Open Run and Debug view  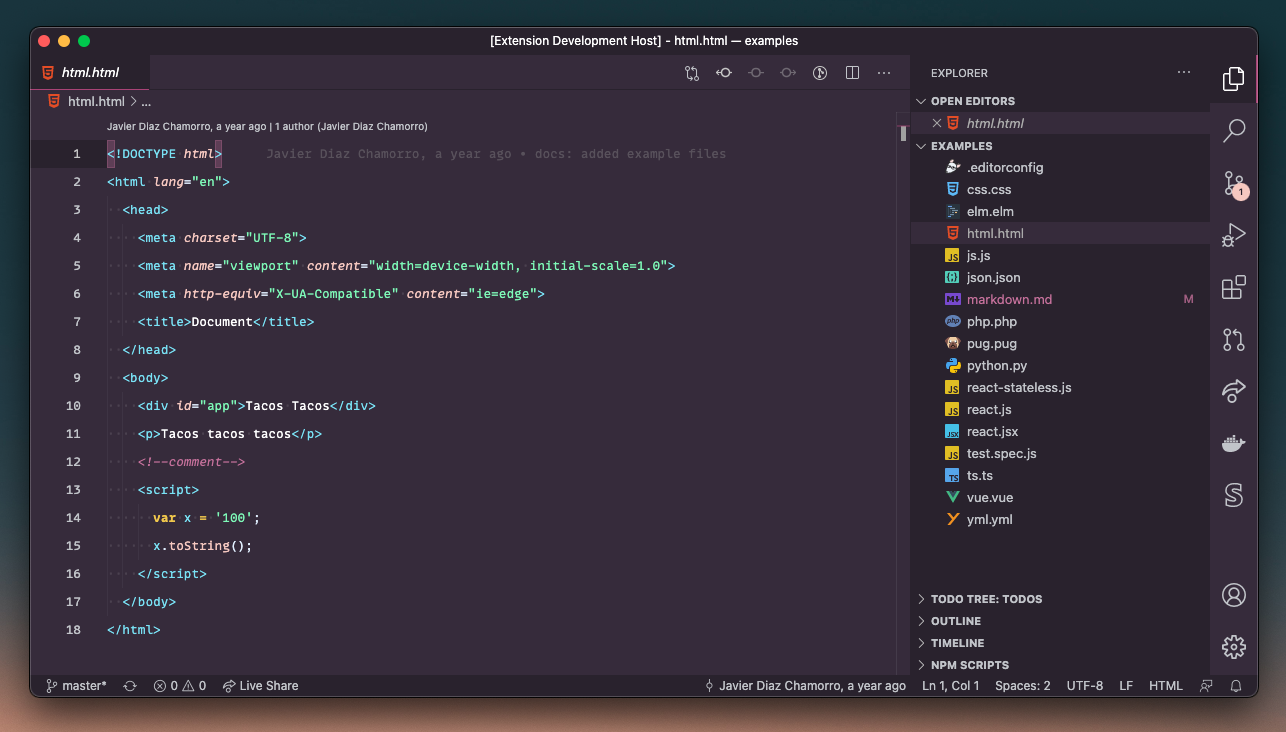tap(1234, 235)
